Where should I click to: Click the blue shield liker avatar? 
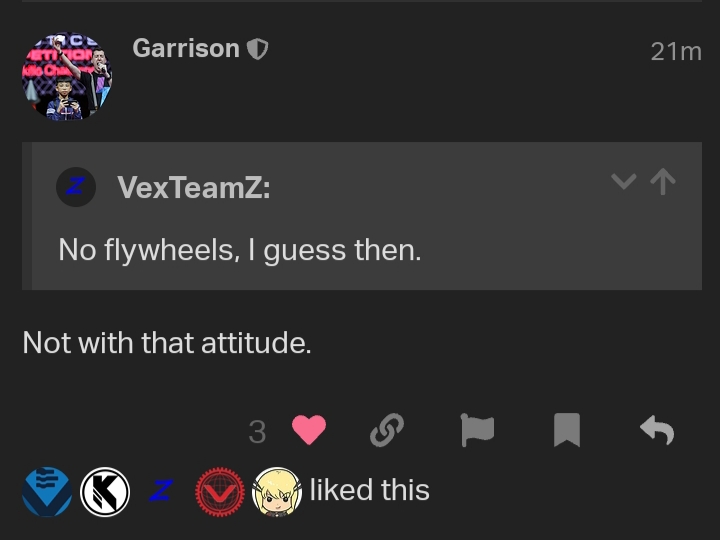[47, 491]
